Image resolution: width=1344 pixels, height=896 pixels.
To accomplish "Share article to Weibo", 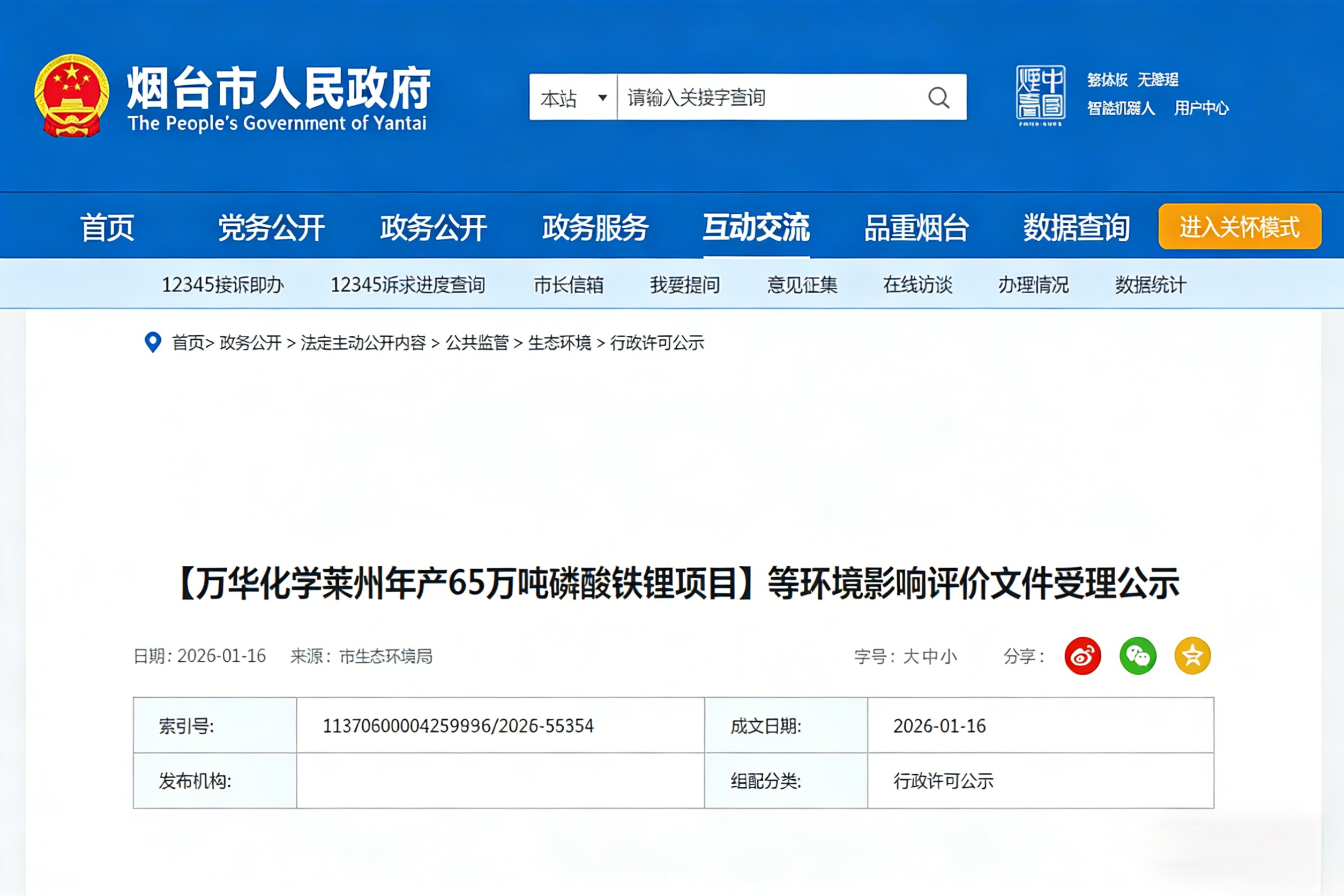I will coord(1084,656).
